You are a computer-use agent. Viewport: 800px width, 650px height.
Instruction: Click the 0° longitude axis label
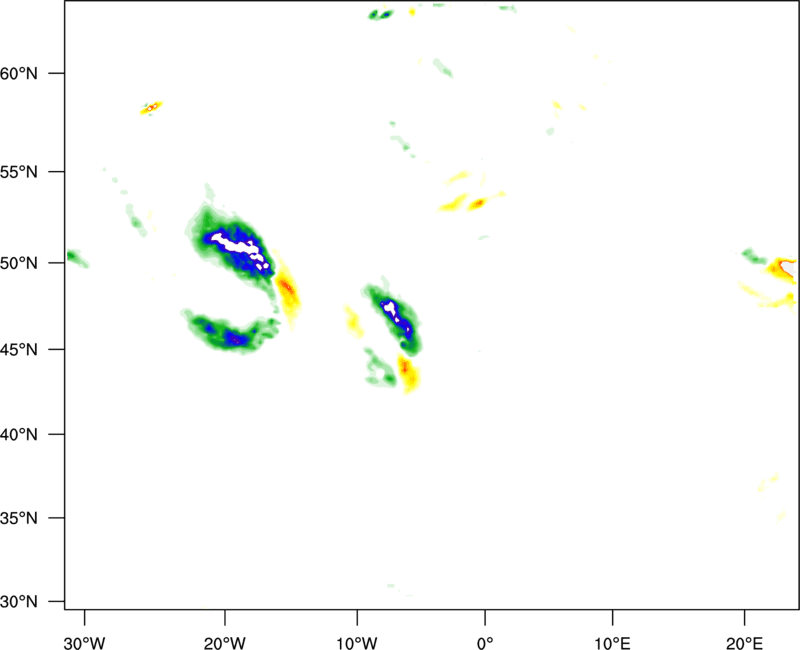click(485, 643)
